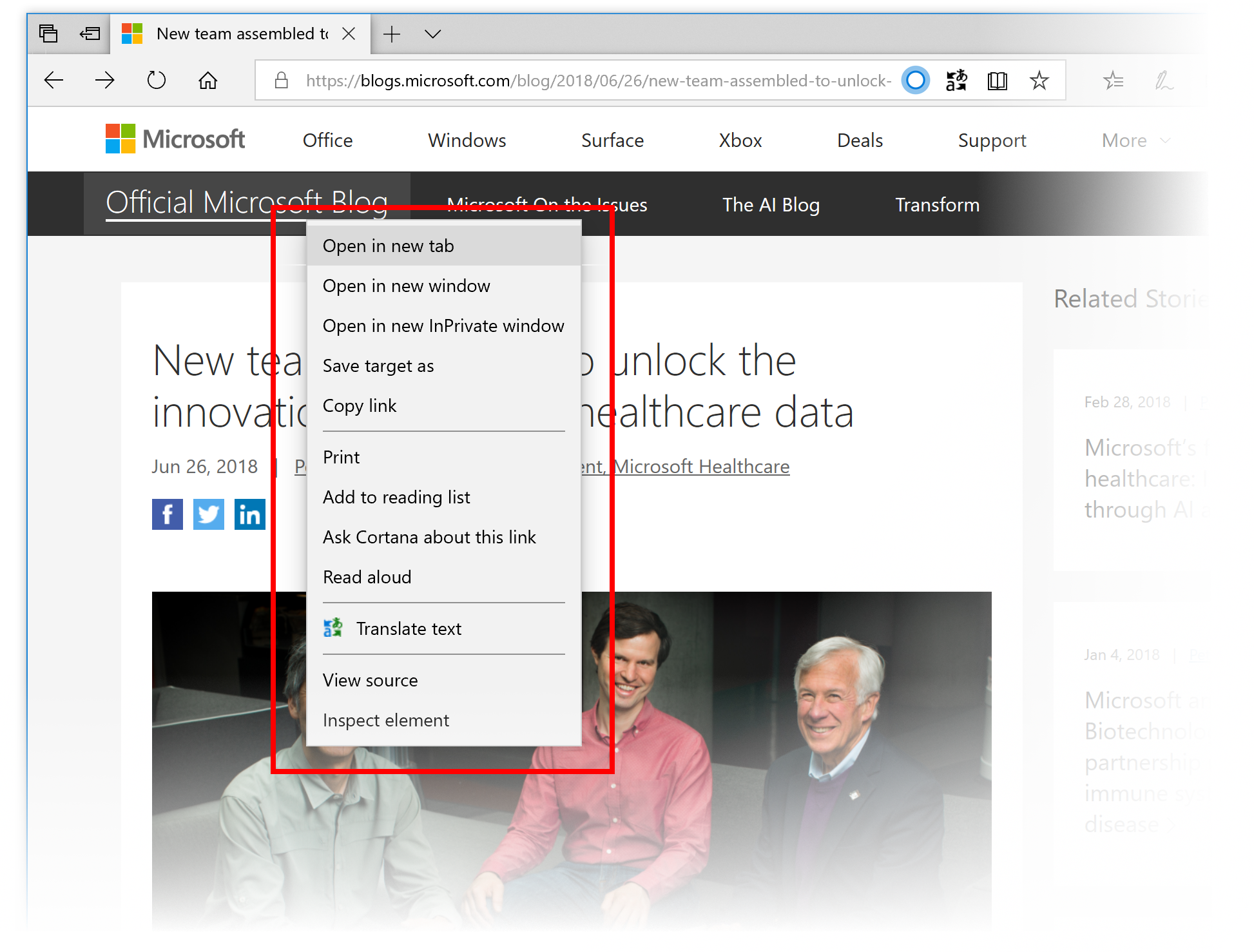Go to browser home page

tap(207, 81)
